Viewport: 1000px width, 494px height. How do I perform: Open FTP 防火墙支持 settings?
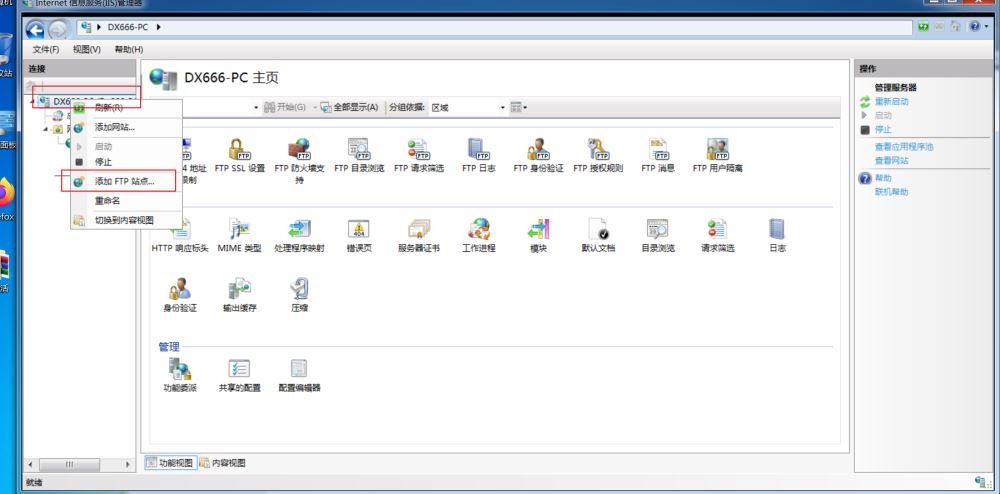[x=299, y=161]
